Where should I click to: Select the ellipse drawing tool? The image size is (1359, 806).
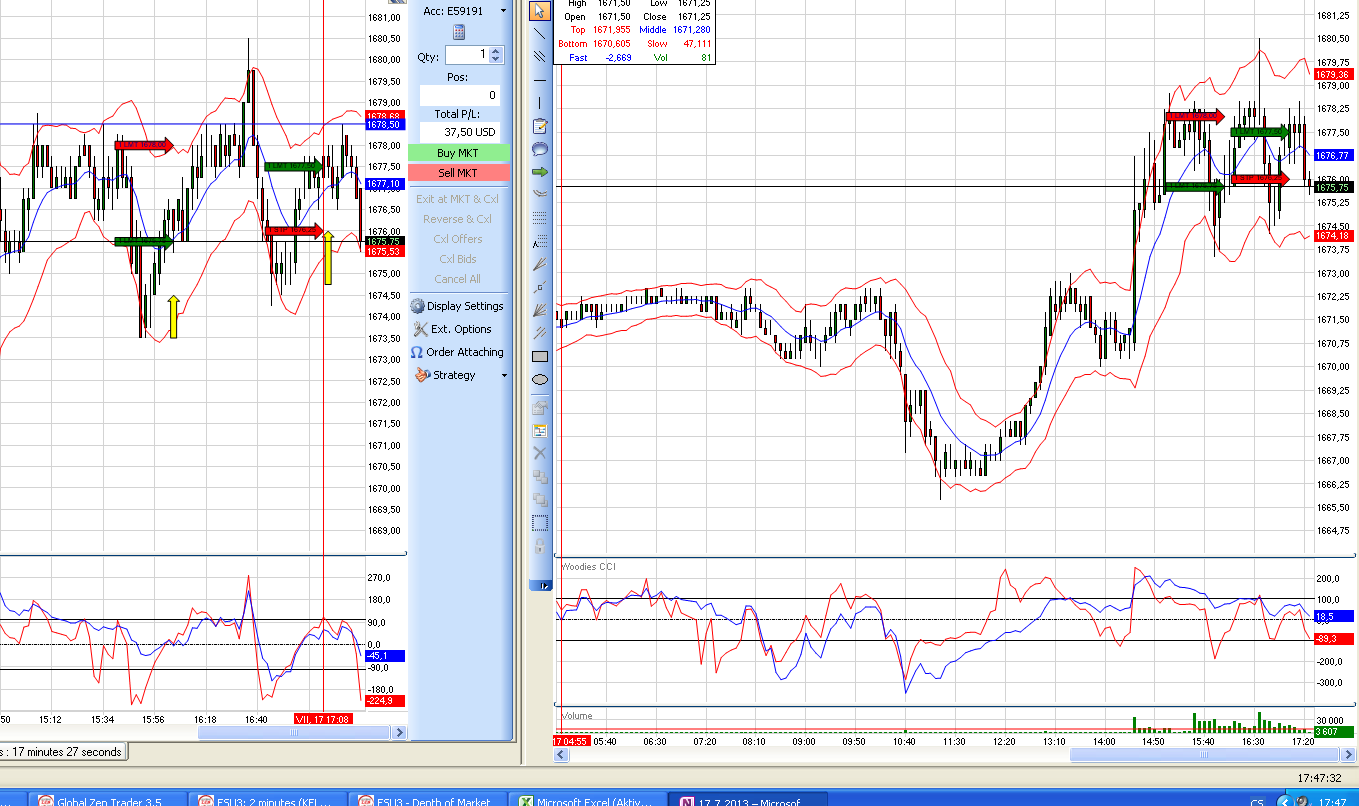click(539, 379)
